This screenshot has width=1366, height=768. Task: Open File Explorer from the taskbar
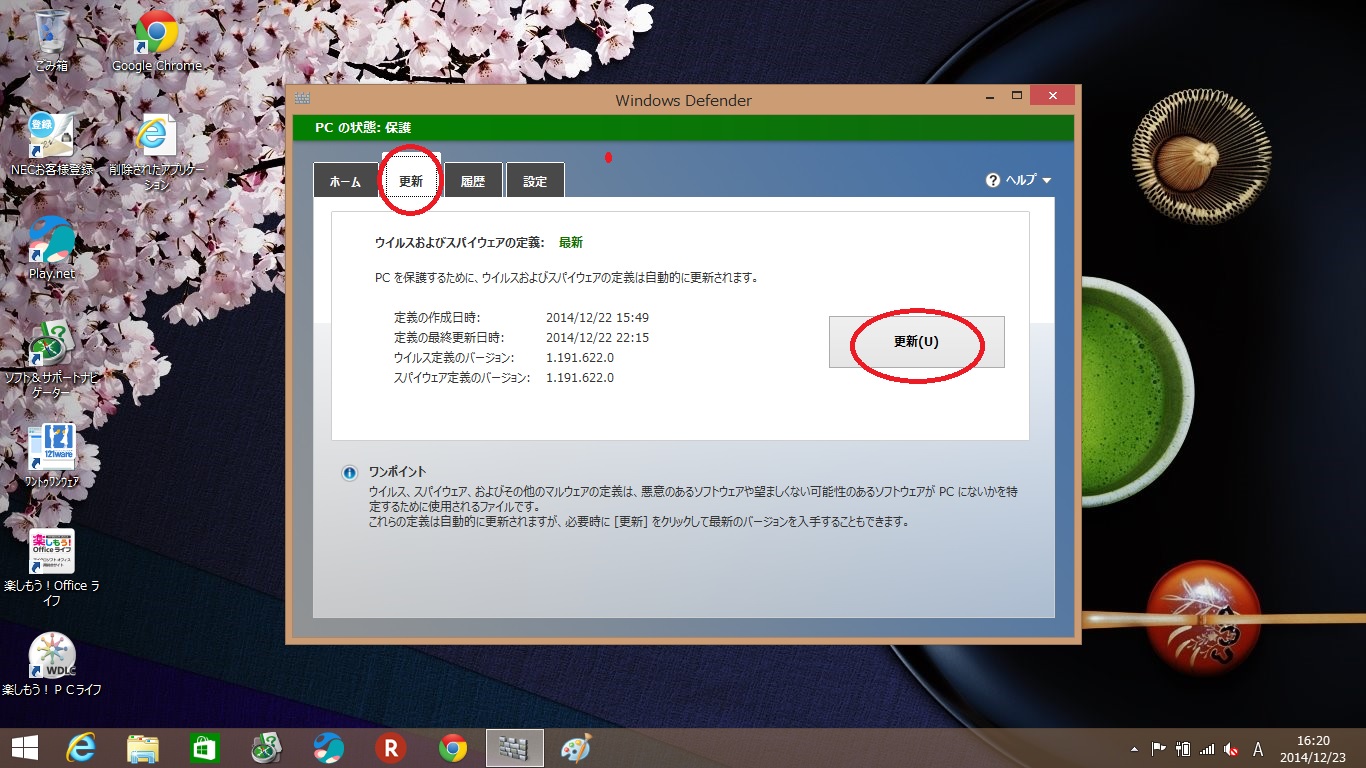143,747
